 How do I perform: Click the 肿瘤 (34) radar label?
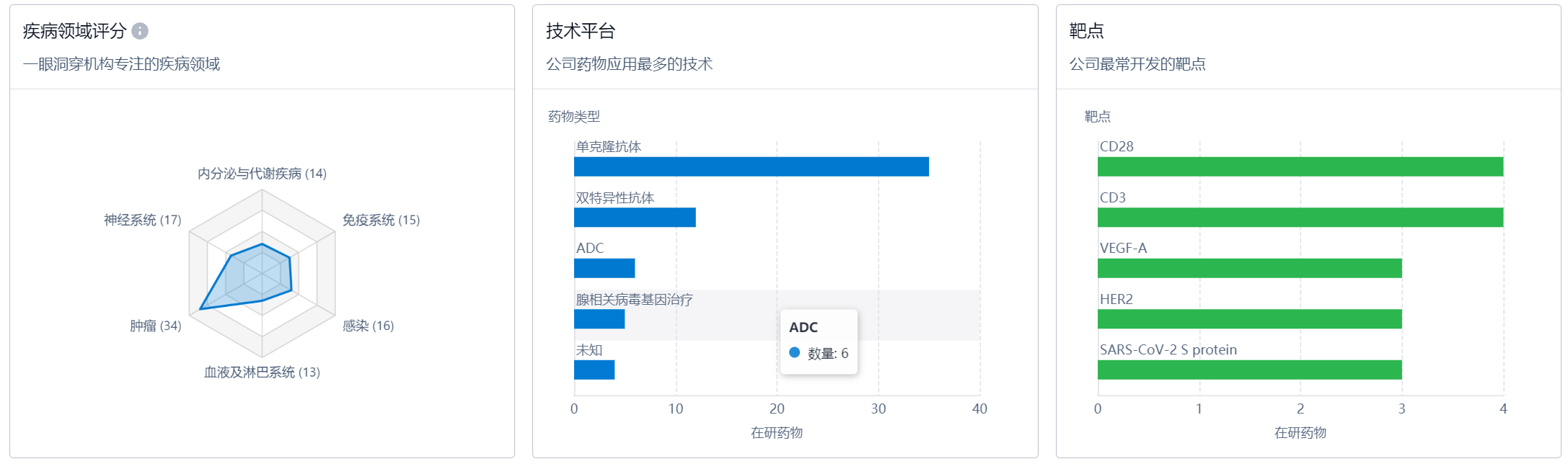click(x=155, y=326)
